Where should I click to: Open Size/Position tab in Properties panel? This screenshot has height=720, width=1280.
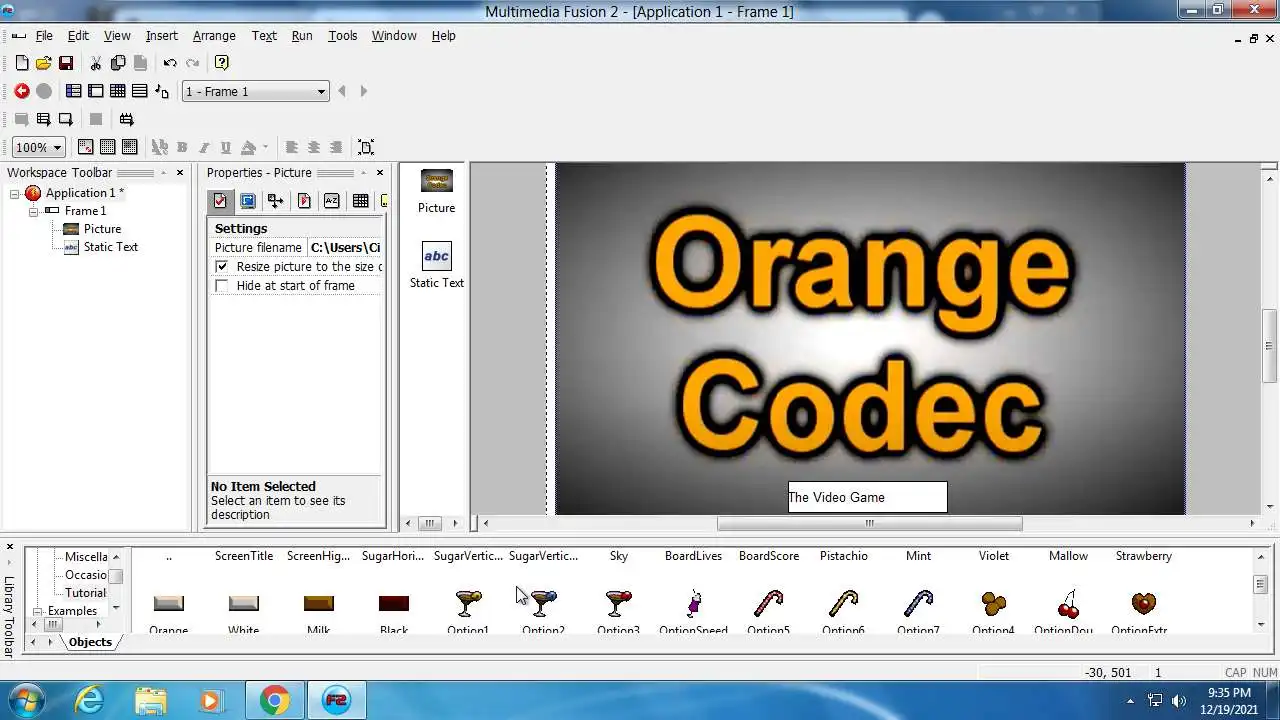(x=276, y=201)
